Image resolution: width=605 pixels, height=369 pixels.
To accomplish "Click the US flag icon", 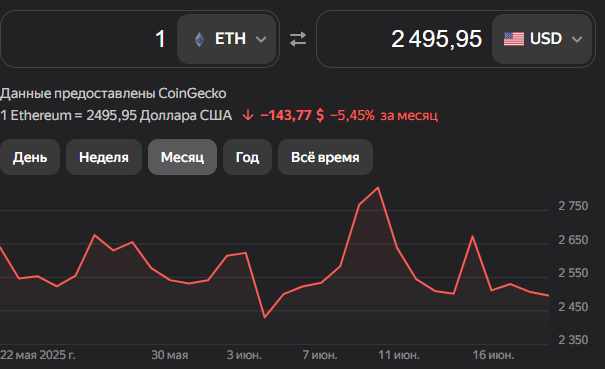I will (x=514, y=39).
